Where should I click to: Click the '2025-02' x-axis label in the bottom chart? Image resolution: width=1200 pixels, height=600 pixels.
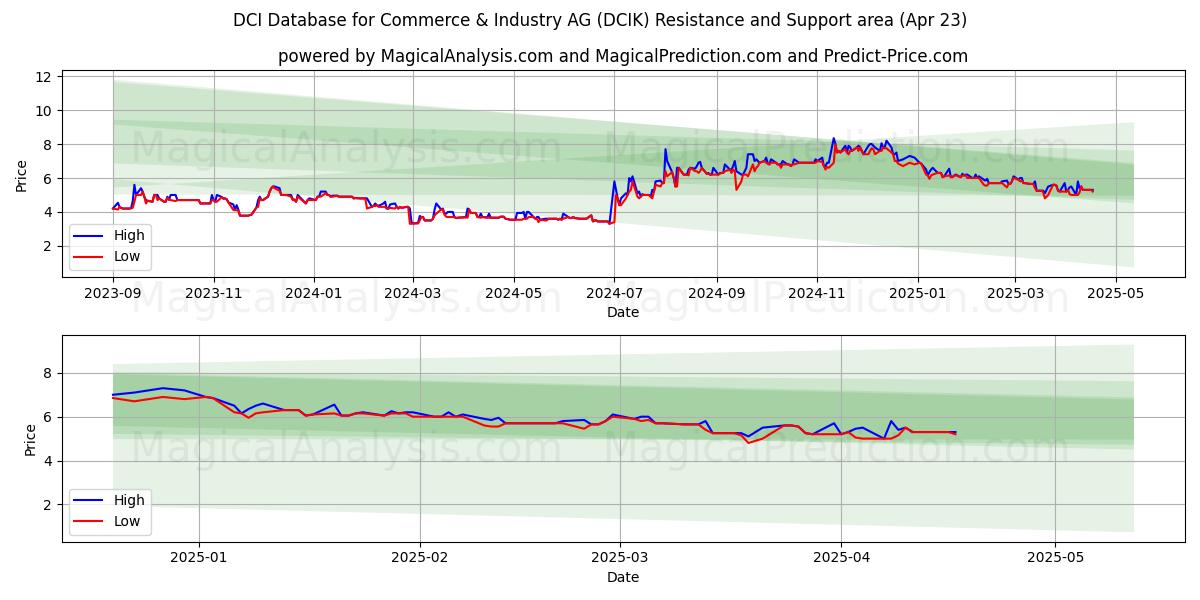420,559
